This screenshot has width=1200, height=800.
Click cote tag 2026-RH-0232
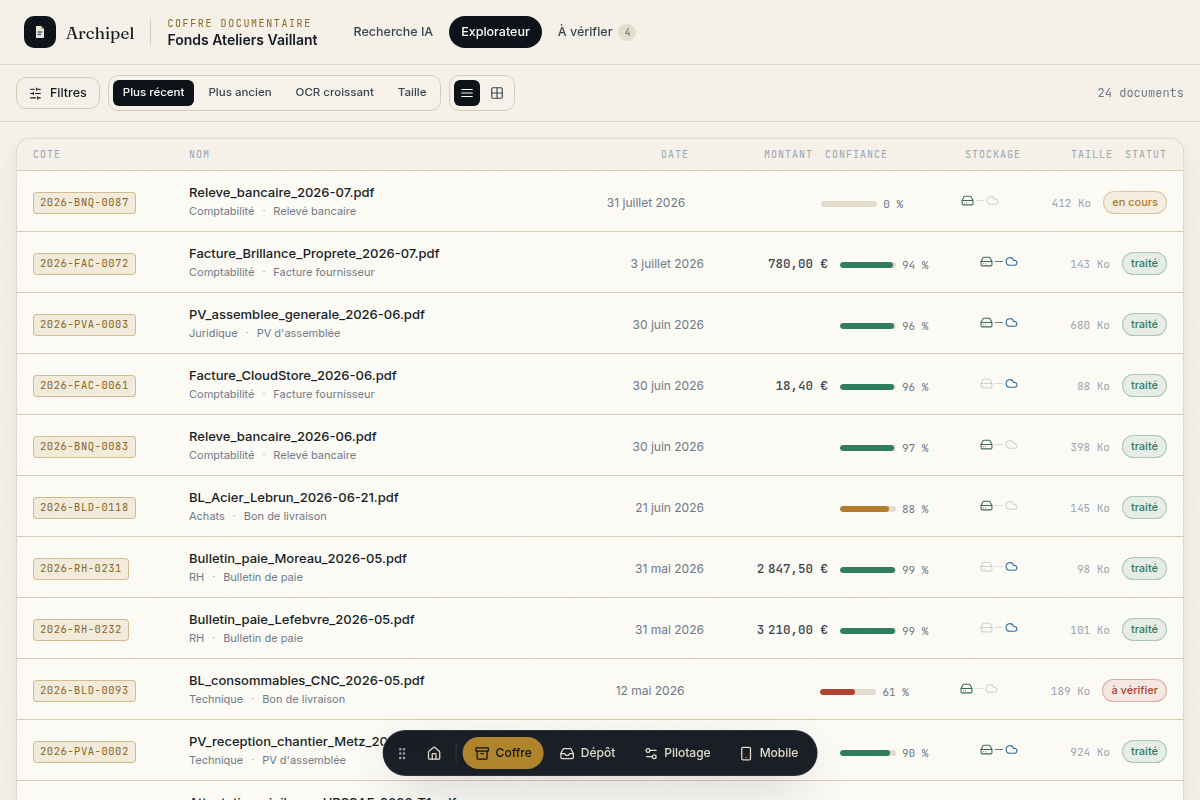point(81,630)
